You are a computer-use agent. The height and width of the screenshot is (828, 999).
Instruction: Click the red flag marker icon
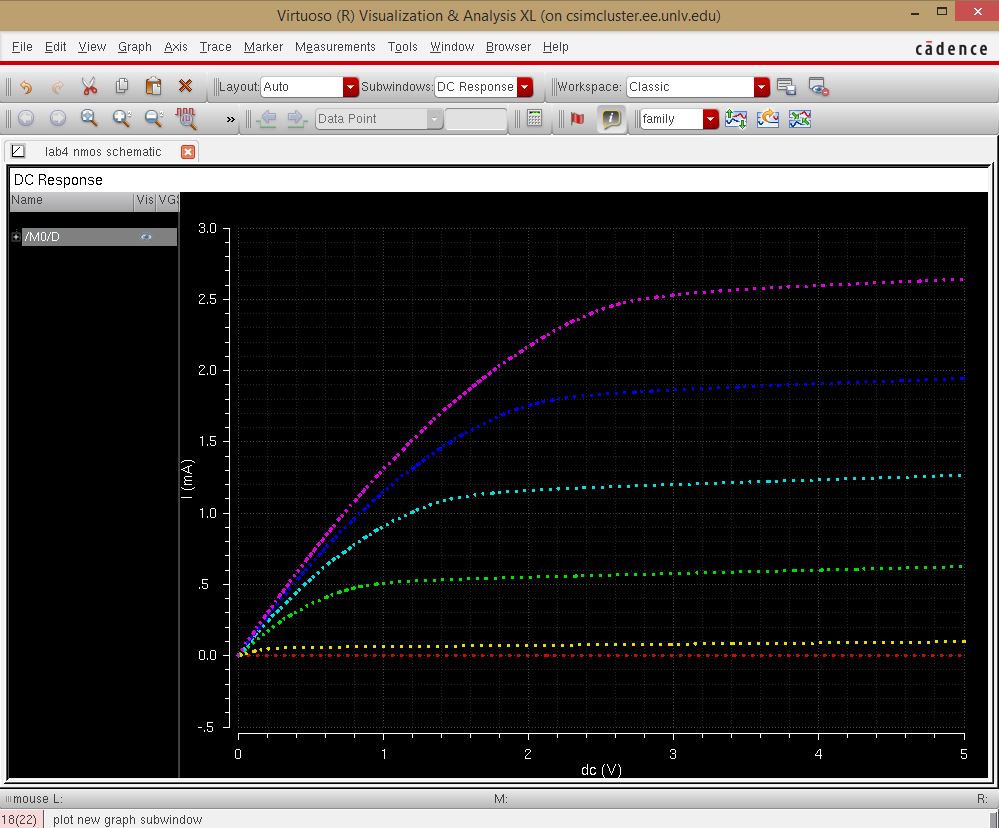click(x=577, y=119)
